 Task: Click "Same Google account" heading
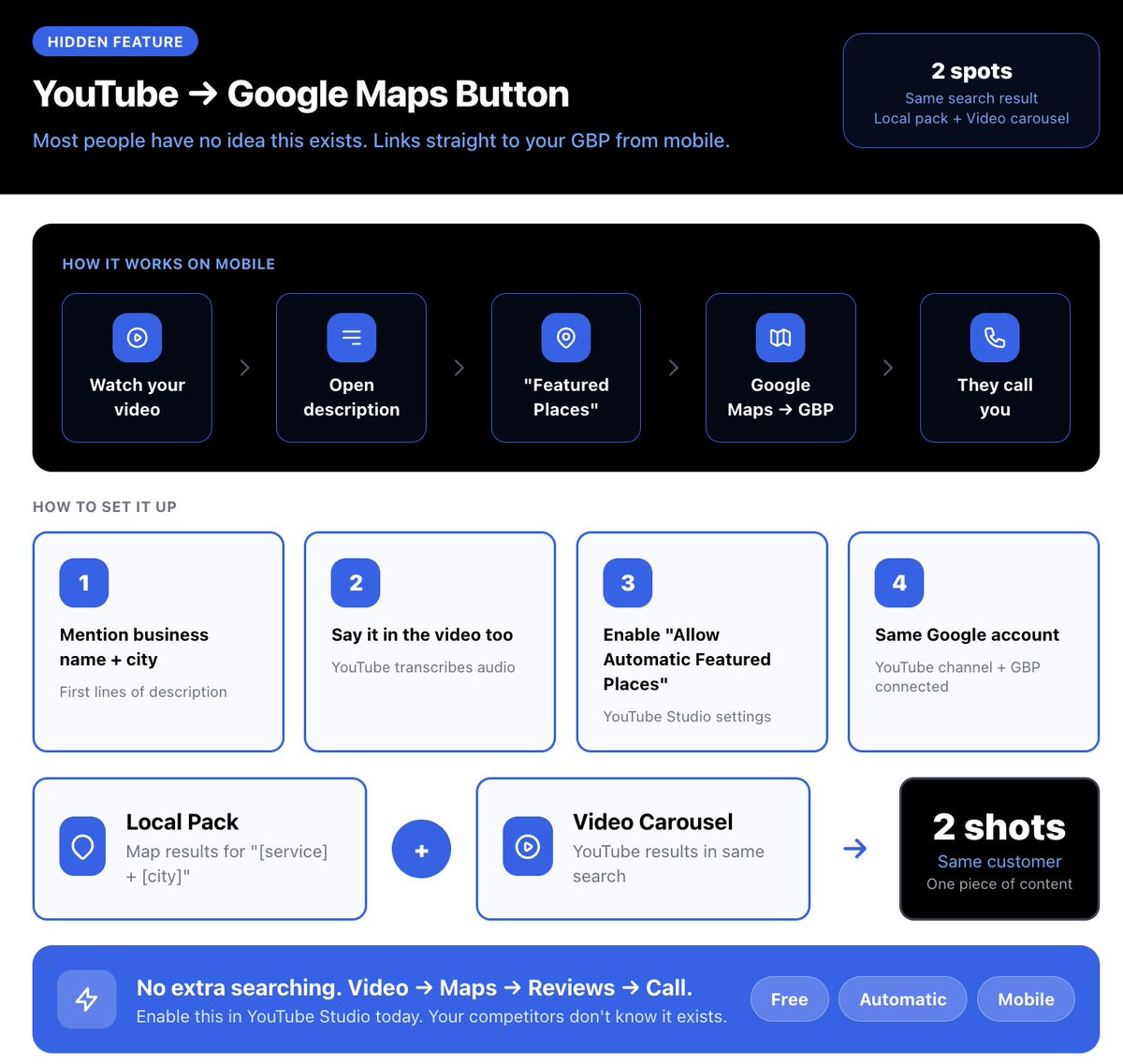(x=967, y=634)
